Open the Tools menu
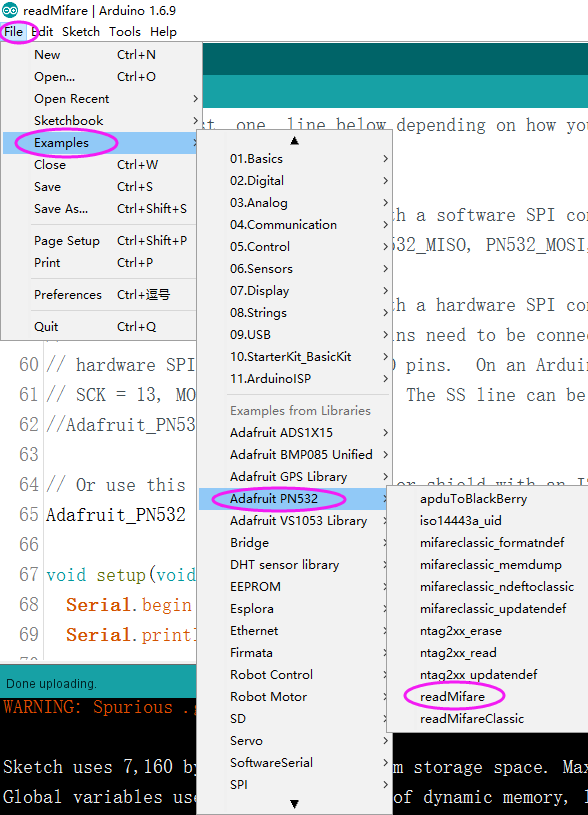This screenshot has height=815, width=588. pyautogui.click(x=125, y=32)
